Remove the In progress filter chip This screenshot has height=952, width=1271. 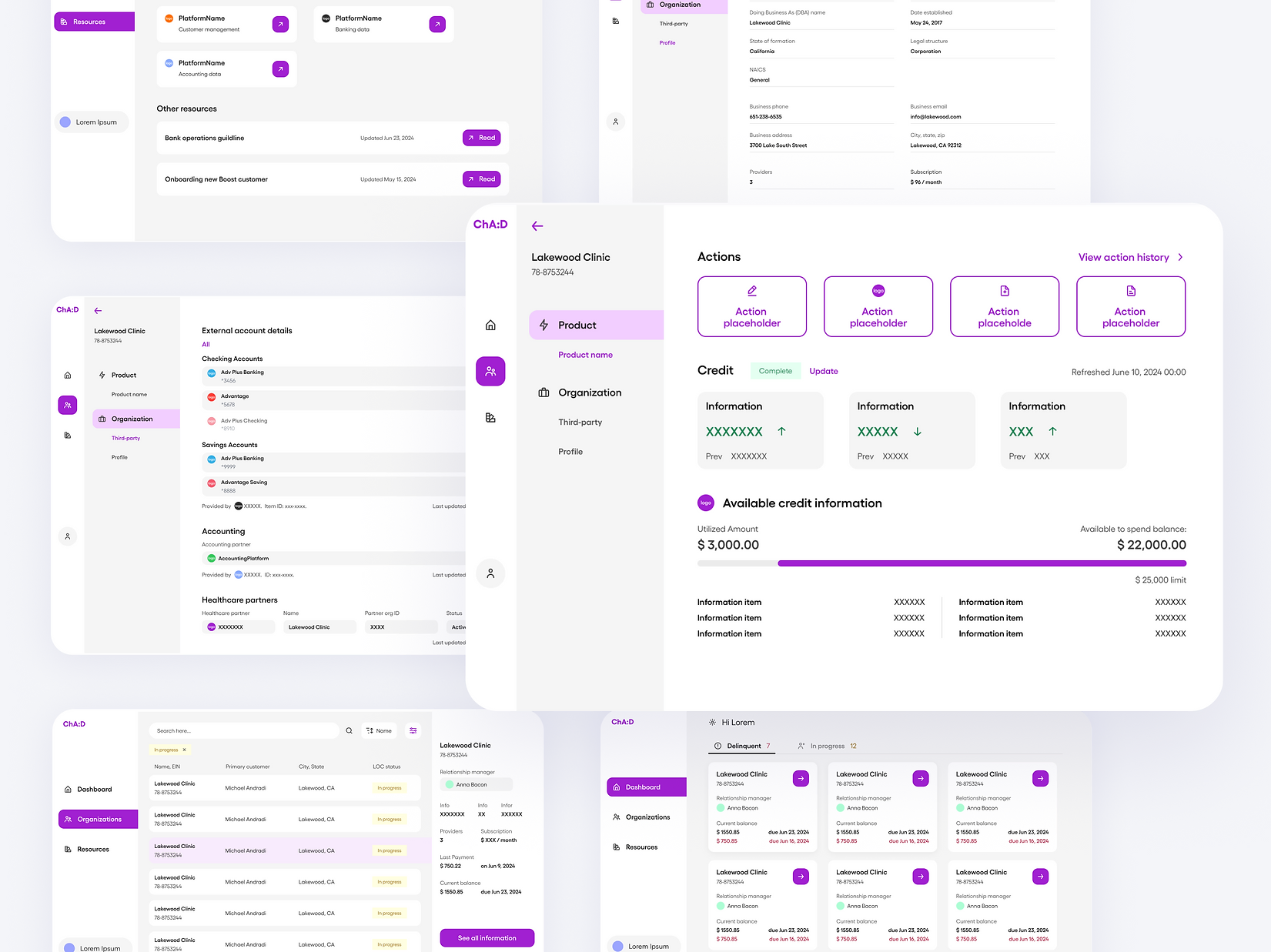[x=185, y=750]
